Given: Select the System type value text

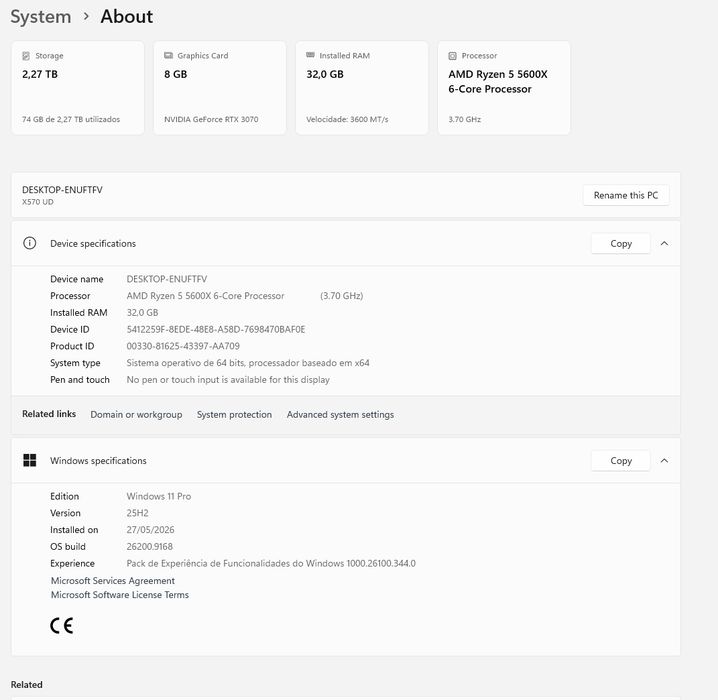Looking at the screenshot, I should point(248,363).
